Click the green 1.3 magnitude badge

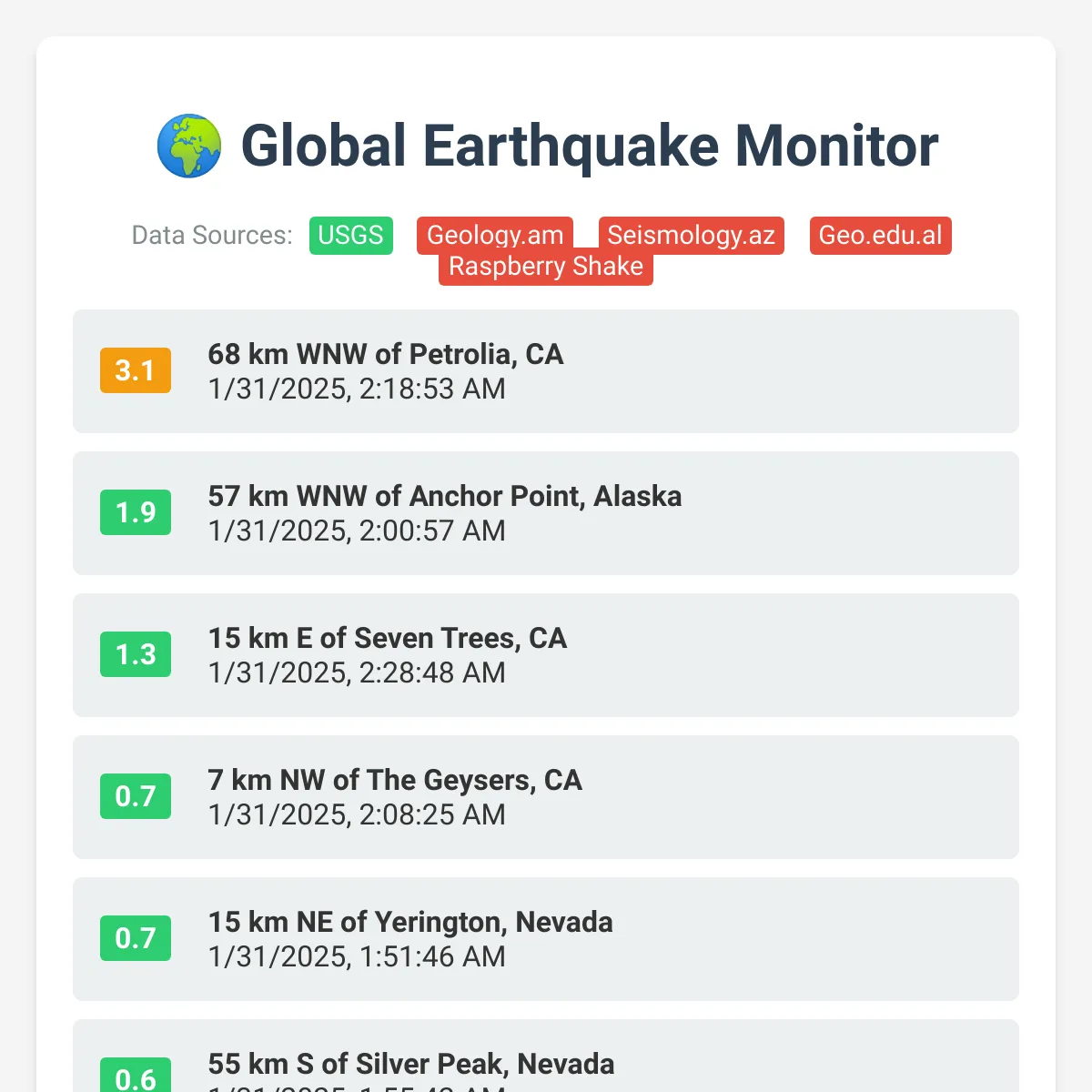point(136,654)
